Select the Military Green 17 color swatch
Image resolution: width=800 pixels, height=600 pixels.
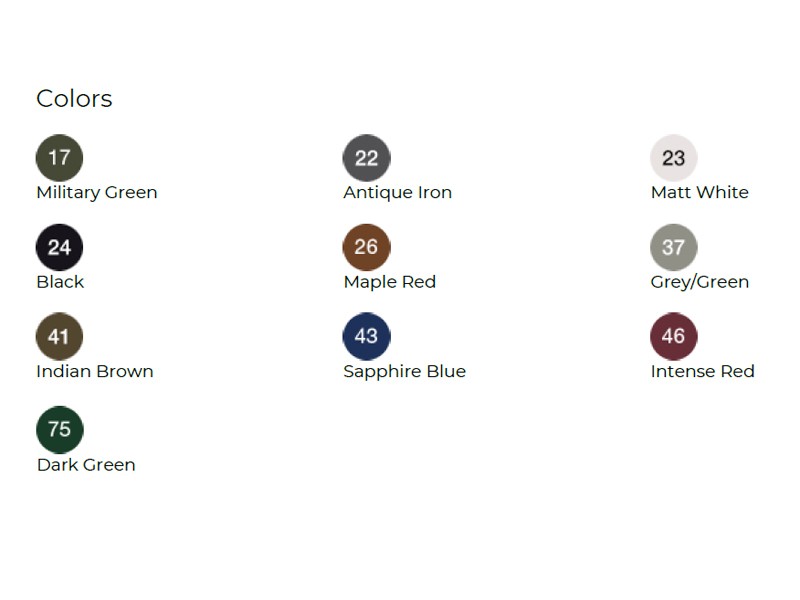pos(59,158)
